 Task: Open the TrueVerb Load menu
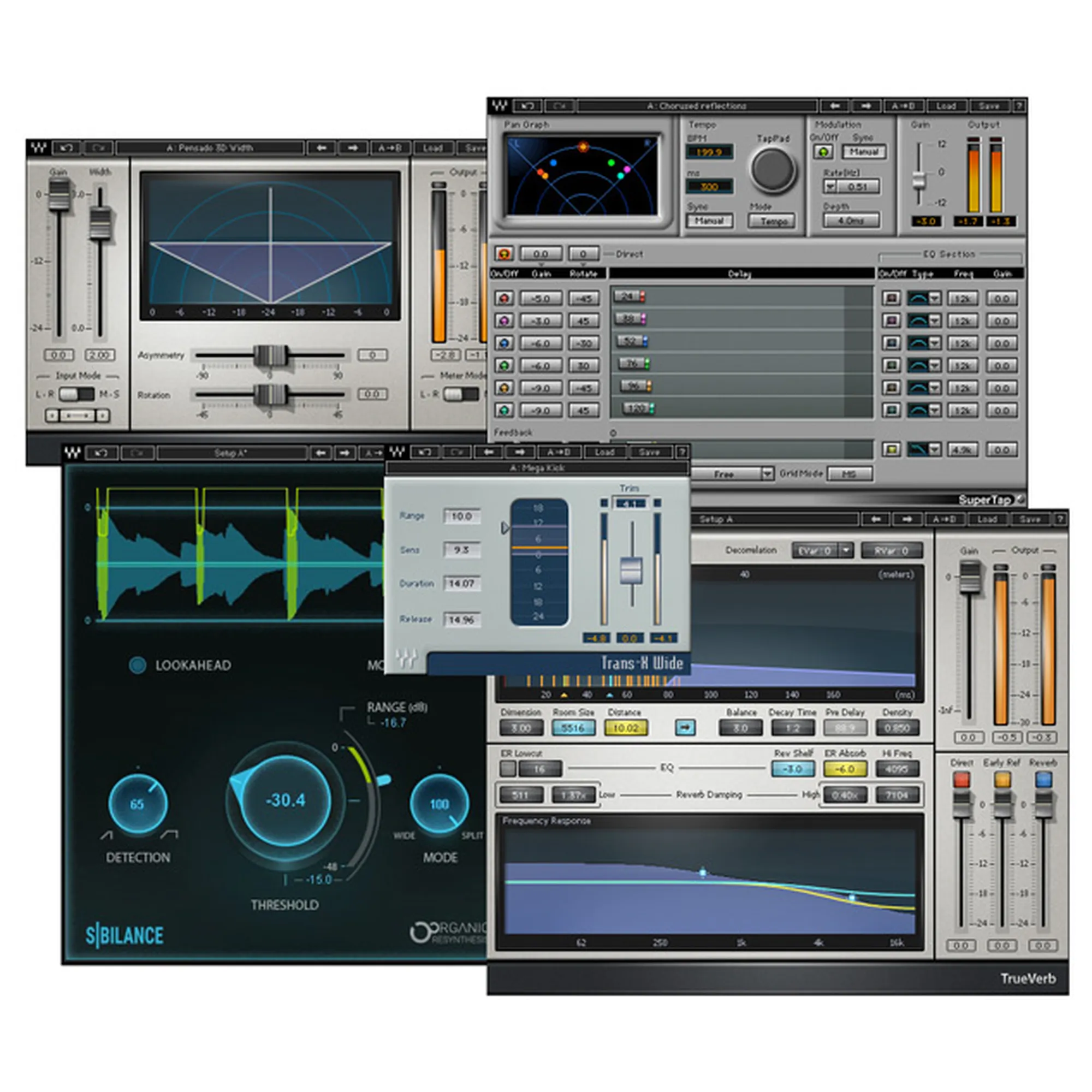[987, 519]
